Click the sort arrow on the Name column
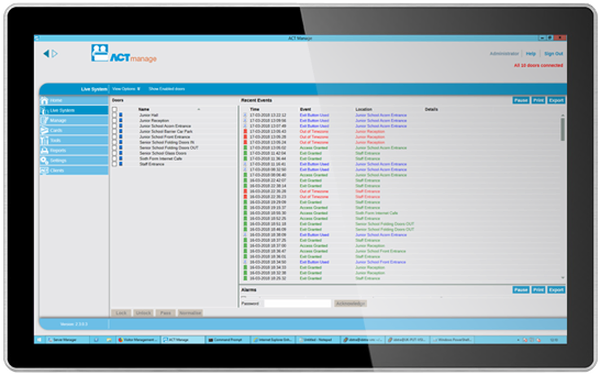This screenshot has height=374, width=600. click(199, 109)
